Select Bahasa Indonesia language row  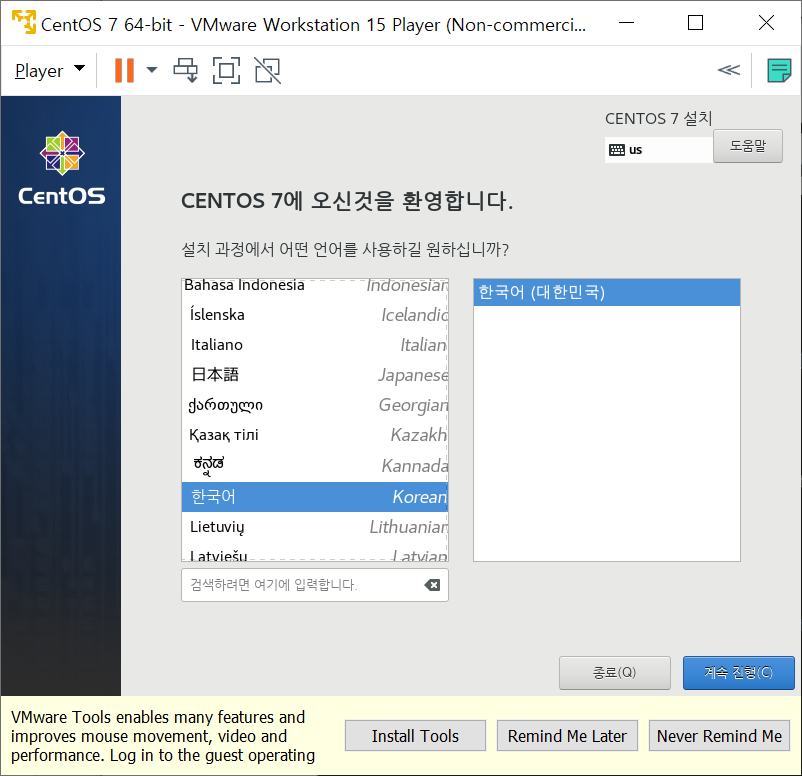click(x=315, y=285)
